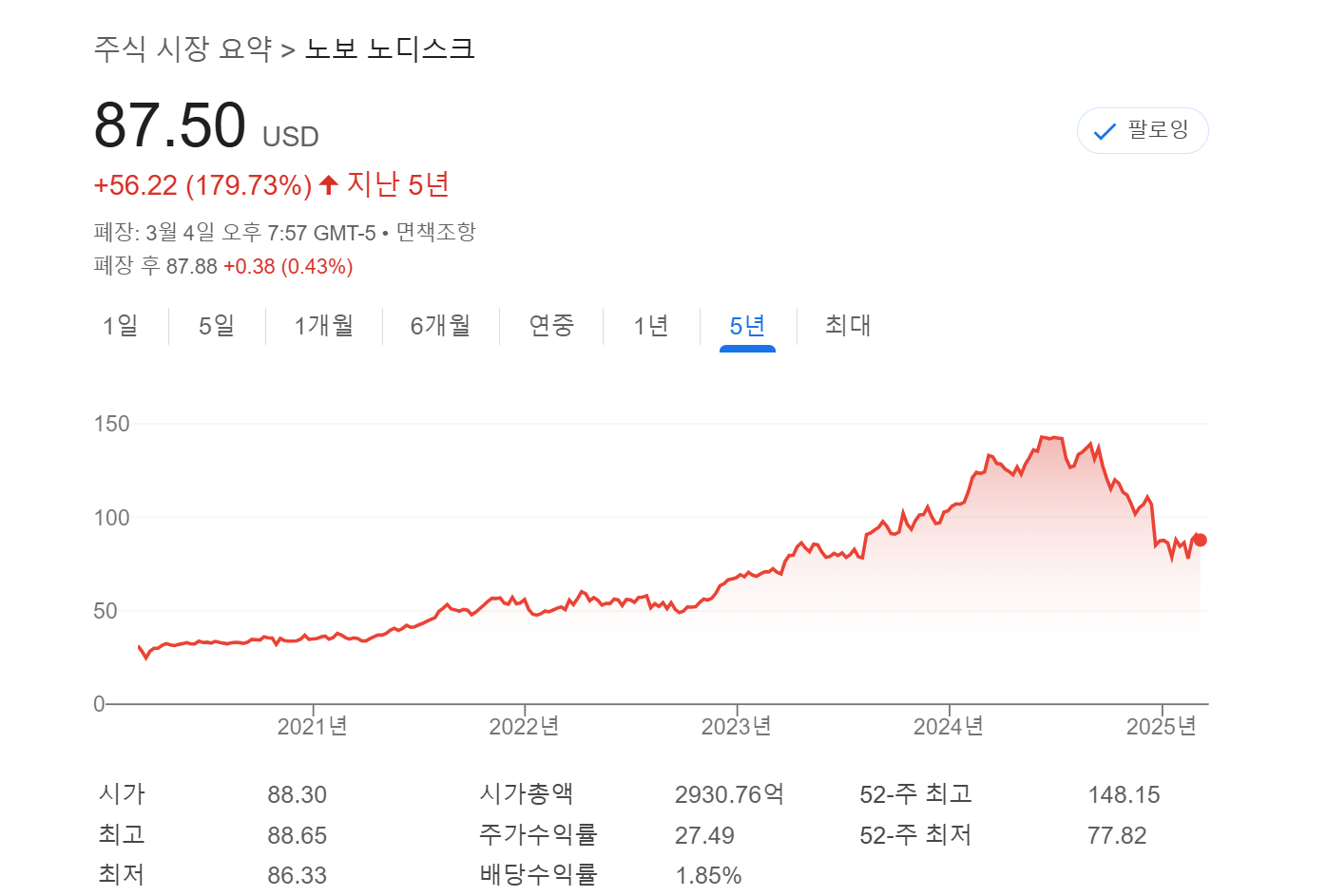
Task: Click the 86.33 low value
Action: point(298,875)
